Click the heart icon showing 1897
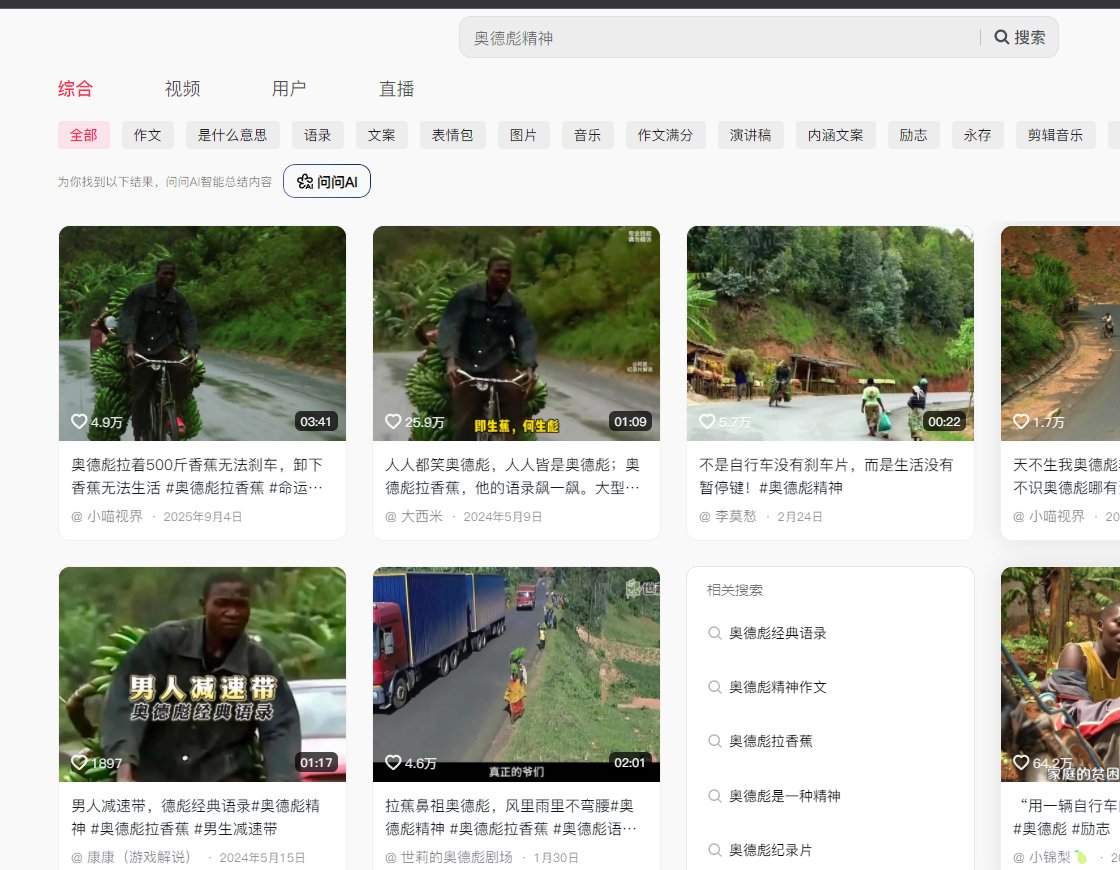 coord(79,762)
